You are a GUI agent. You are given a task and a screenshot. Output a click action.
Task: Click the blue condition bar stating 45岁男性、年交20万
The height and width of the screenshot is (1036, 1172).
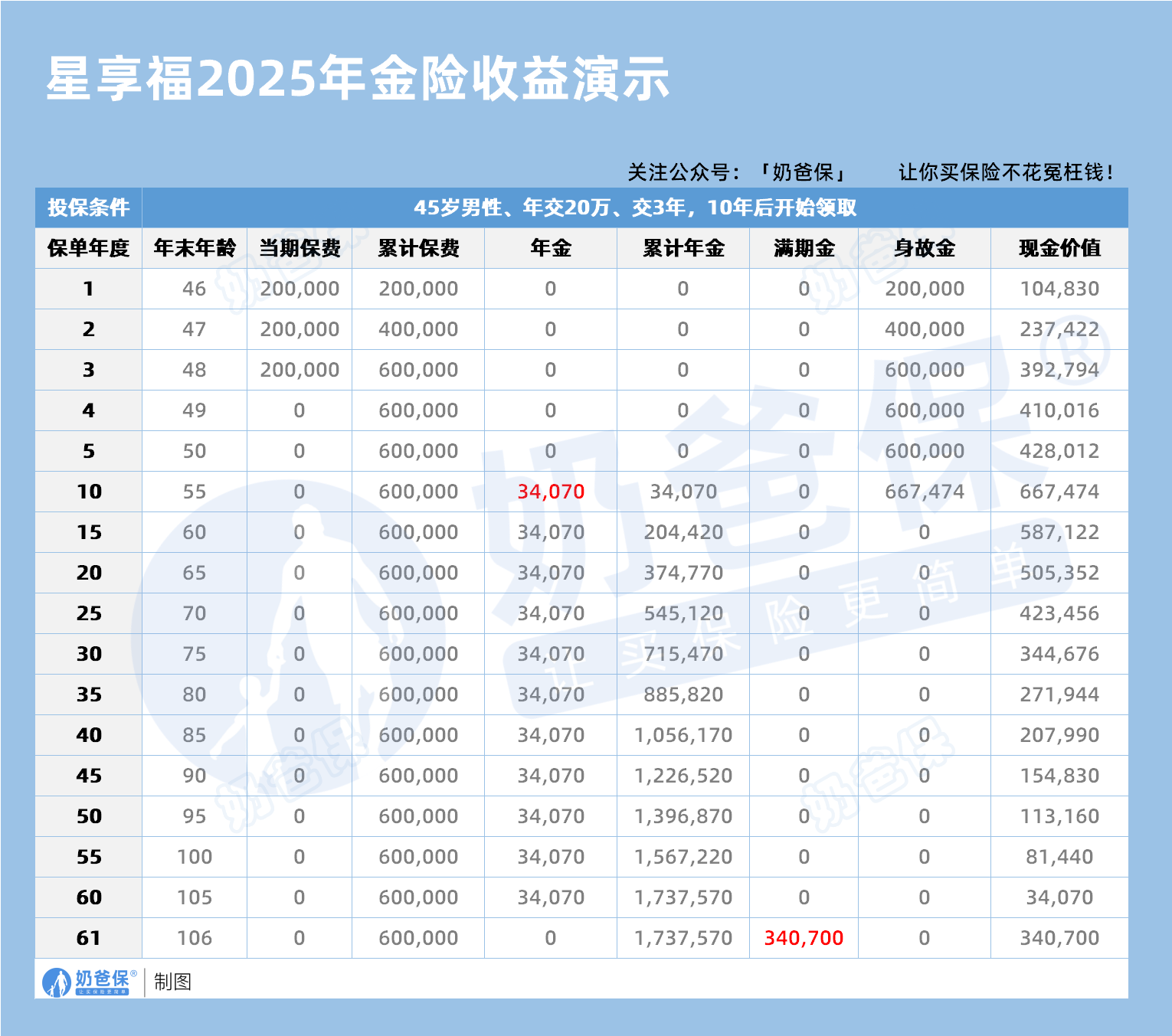[x=636, y=206]
